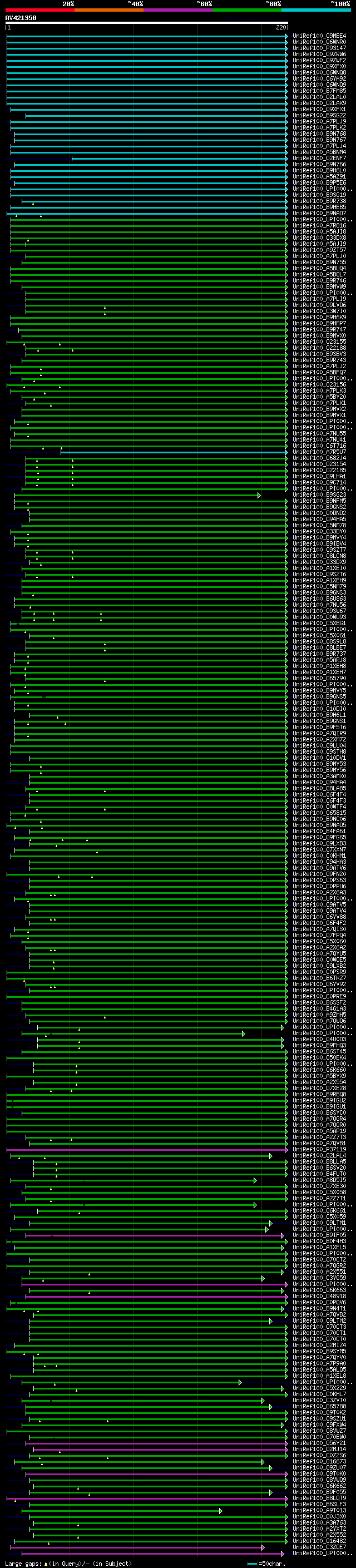Open hit UniRef100_Q9MBE4
The image size is (356, 1568).
point(319,36)
